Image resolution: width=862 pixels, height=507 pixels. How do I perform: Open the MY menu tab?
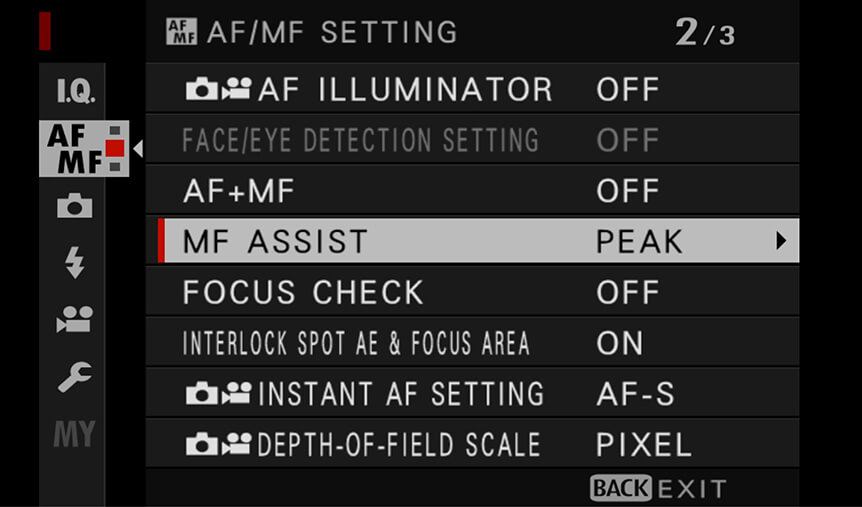click(x=75, y=434)
